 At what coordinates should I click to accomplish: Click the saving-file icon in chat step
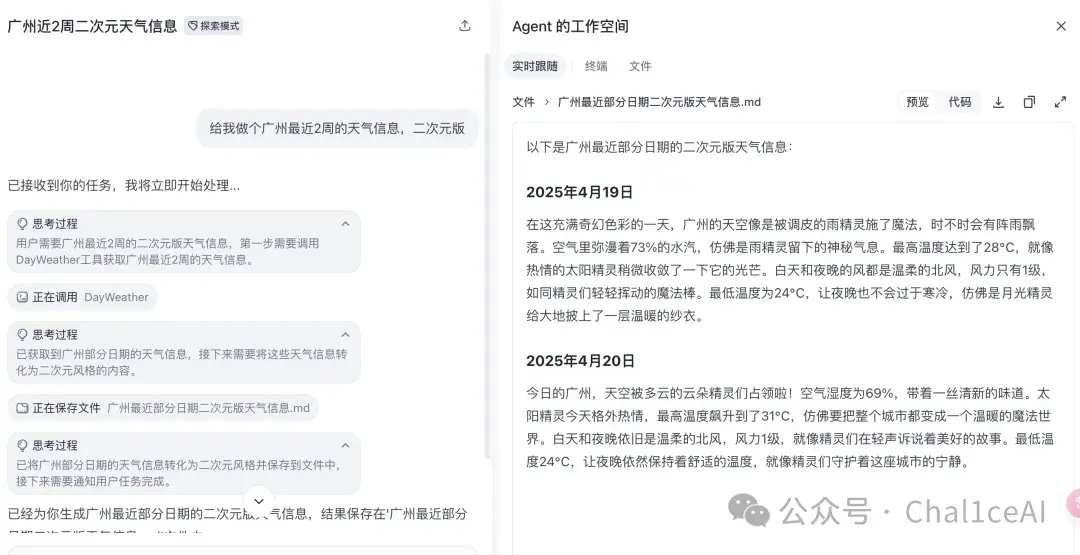pyautogui.click(x=22, y=408)
